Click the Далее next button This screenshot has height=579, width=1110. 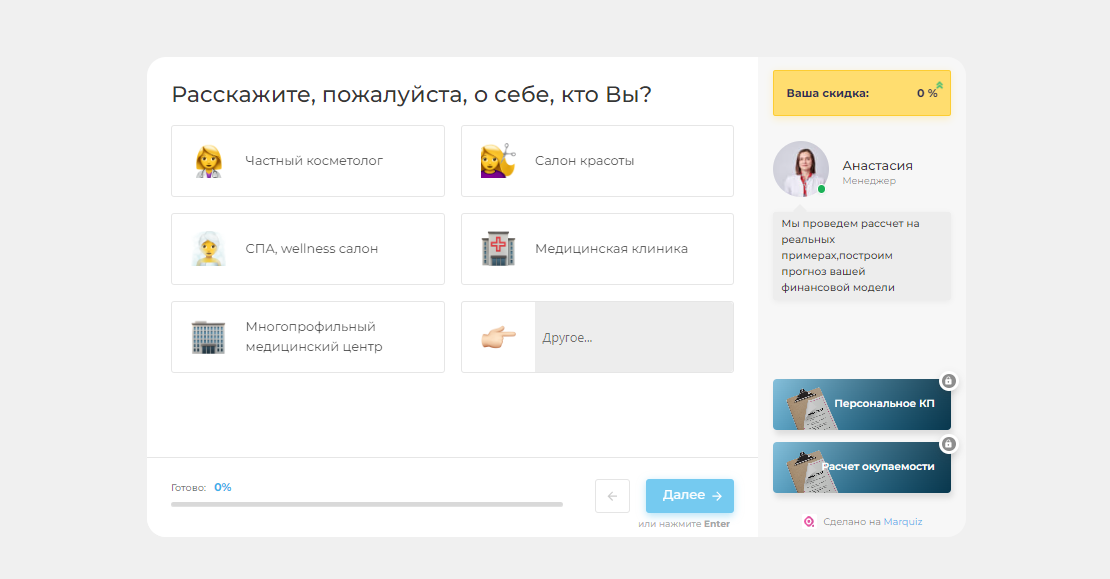coord(690,495)
